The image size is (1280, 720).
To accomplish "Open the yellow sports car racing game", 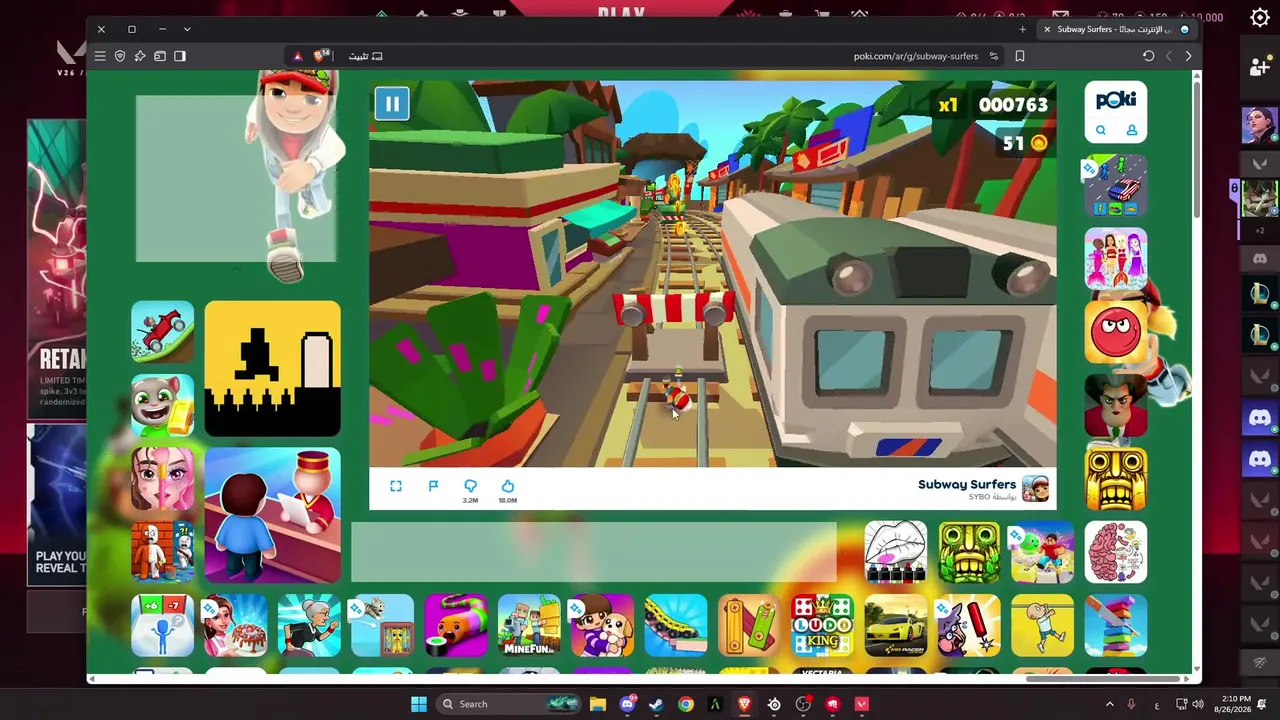I will (x=896, y=625).
